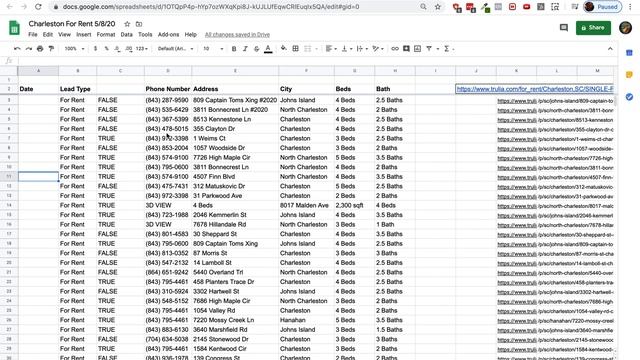Toggle italic formatting
Screen dimensions: 640x360
245,49
